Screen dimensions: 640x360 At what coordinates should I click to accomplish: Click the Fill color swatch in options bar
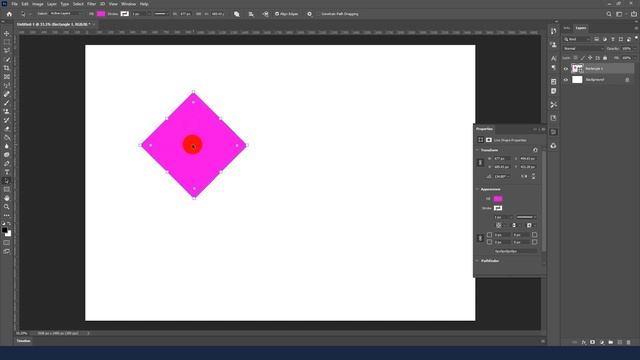click(101, 14)
